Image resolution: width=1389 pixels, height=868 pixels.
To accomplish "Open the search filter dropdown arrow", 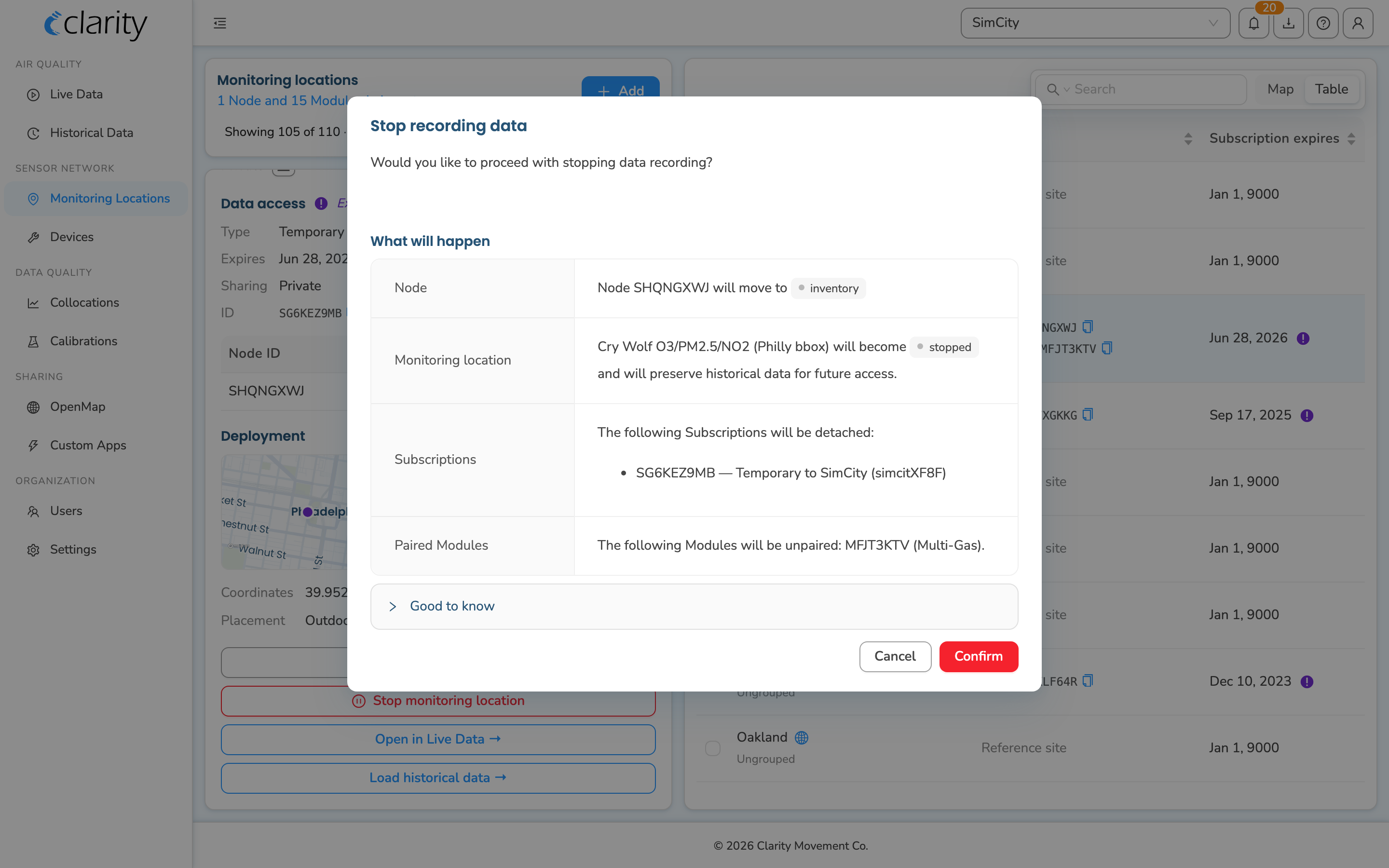I will coord(1066,90).
